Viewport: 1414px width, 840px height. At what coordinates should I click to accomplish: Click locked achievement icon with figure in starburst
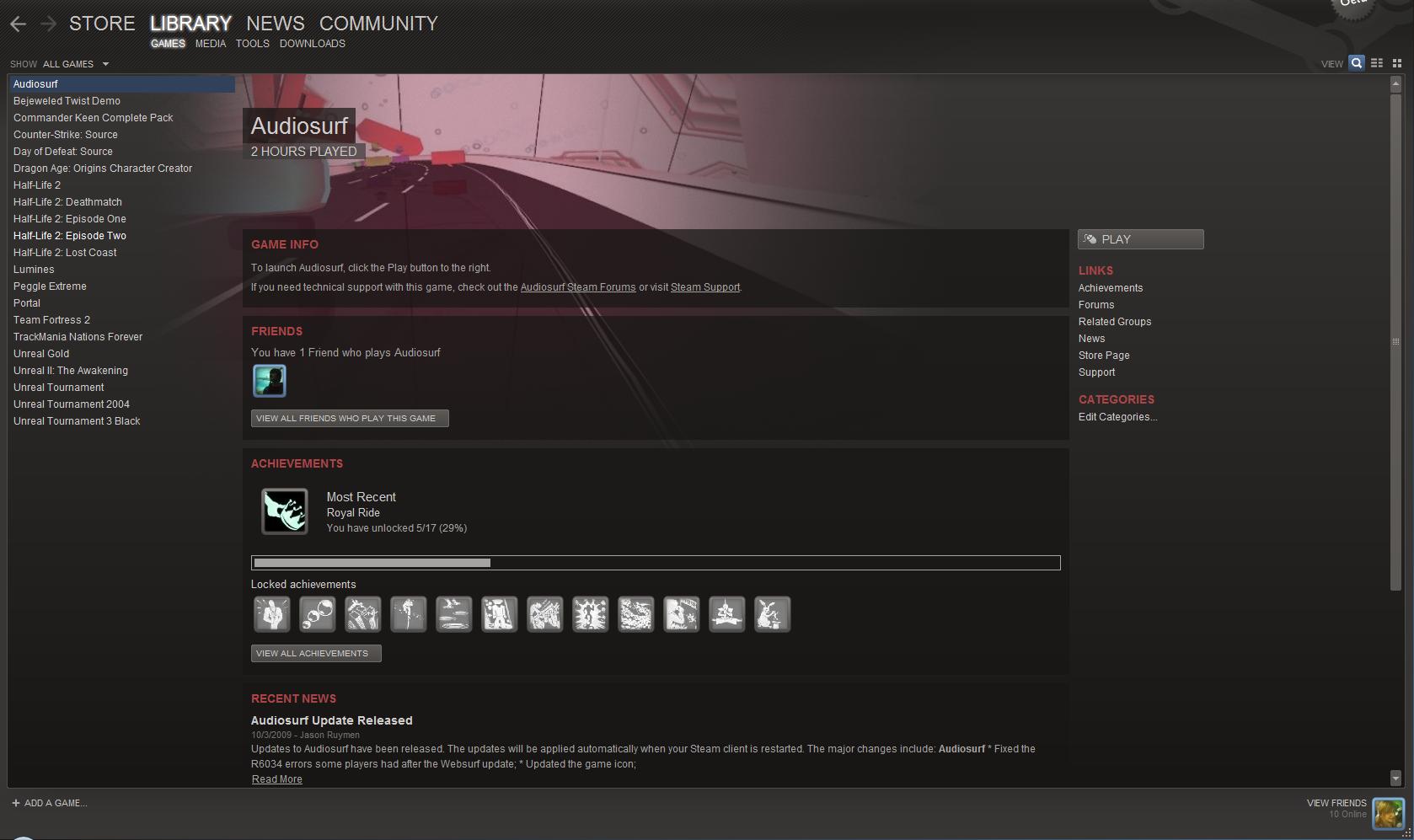click(x=591, y=614)
